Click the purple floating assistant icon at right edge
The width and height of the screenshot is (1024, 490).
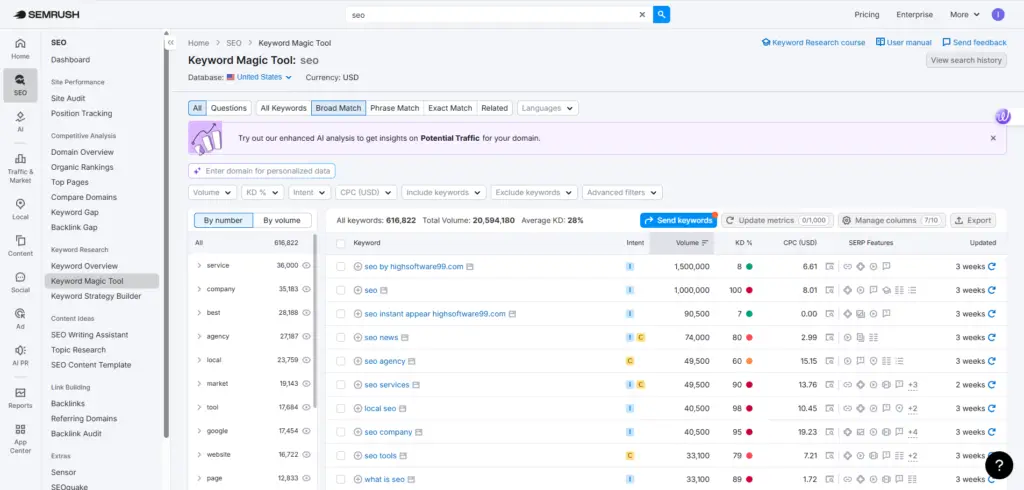[x=1003, y=116]
